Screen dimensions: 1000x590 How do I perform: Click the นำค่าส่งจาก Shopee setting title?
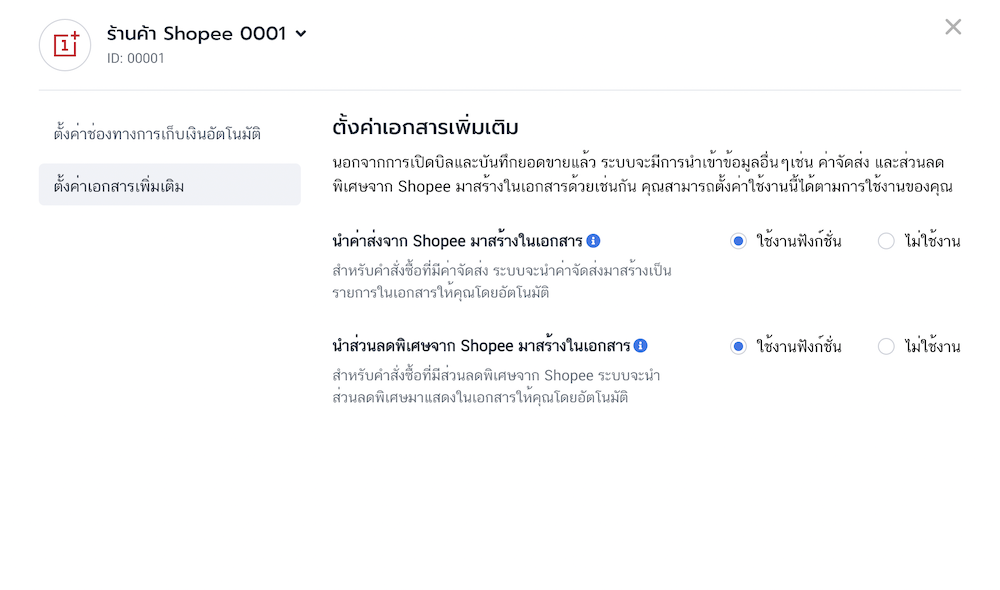[457, 241]
